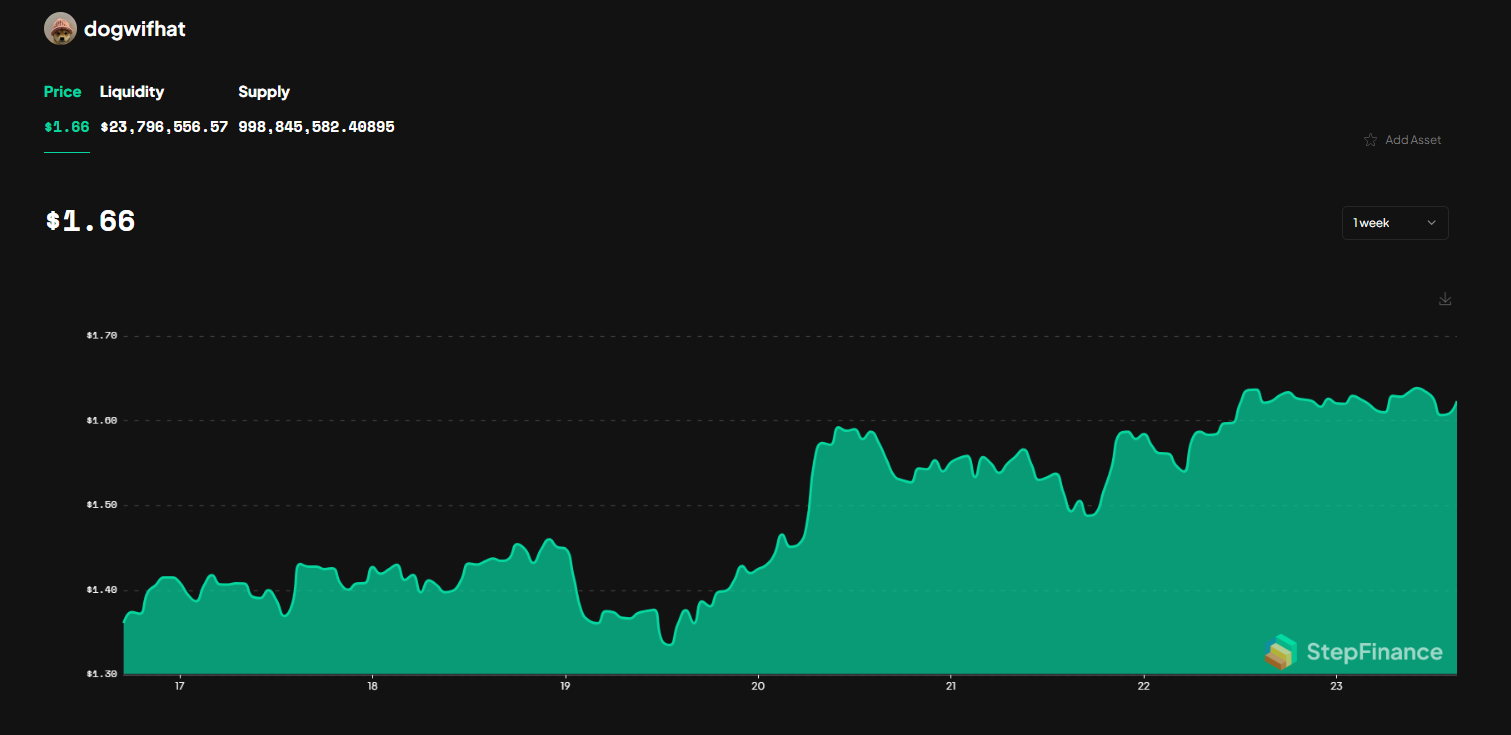This screenshot has height=735, width=1511.
Task: Open the 1 week timeframe dropdown
Action: [x=1395, y=222]
